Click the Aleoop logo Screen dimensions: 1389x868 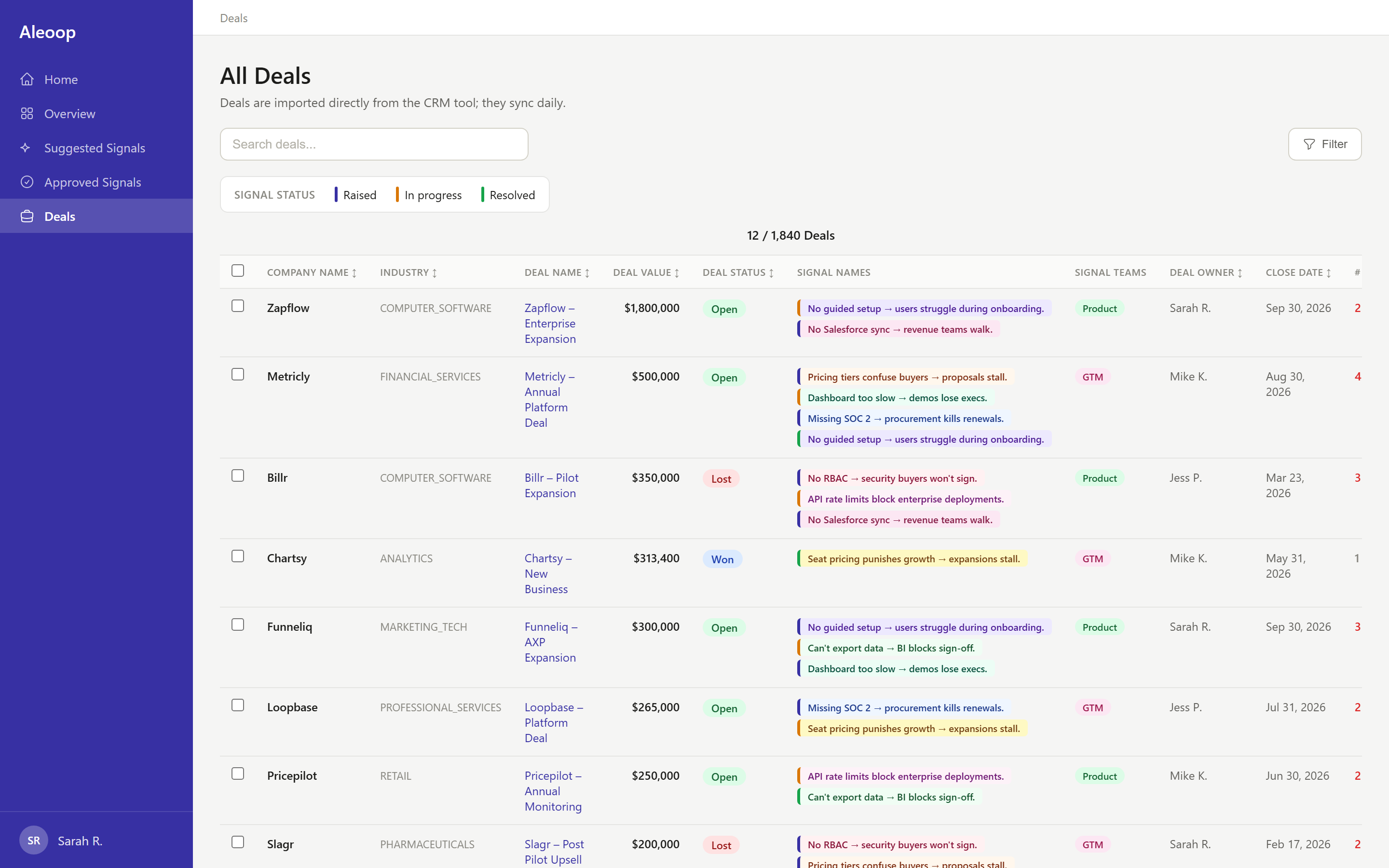[x=48, y=32]
